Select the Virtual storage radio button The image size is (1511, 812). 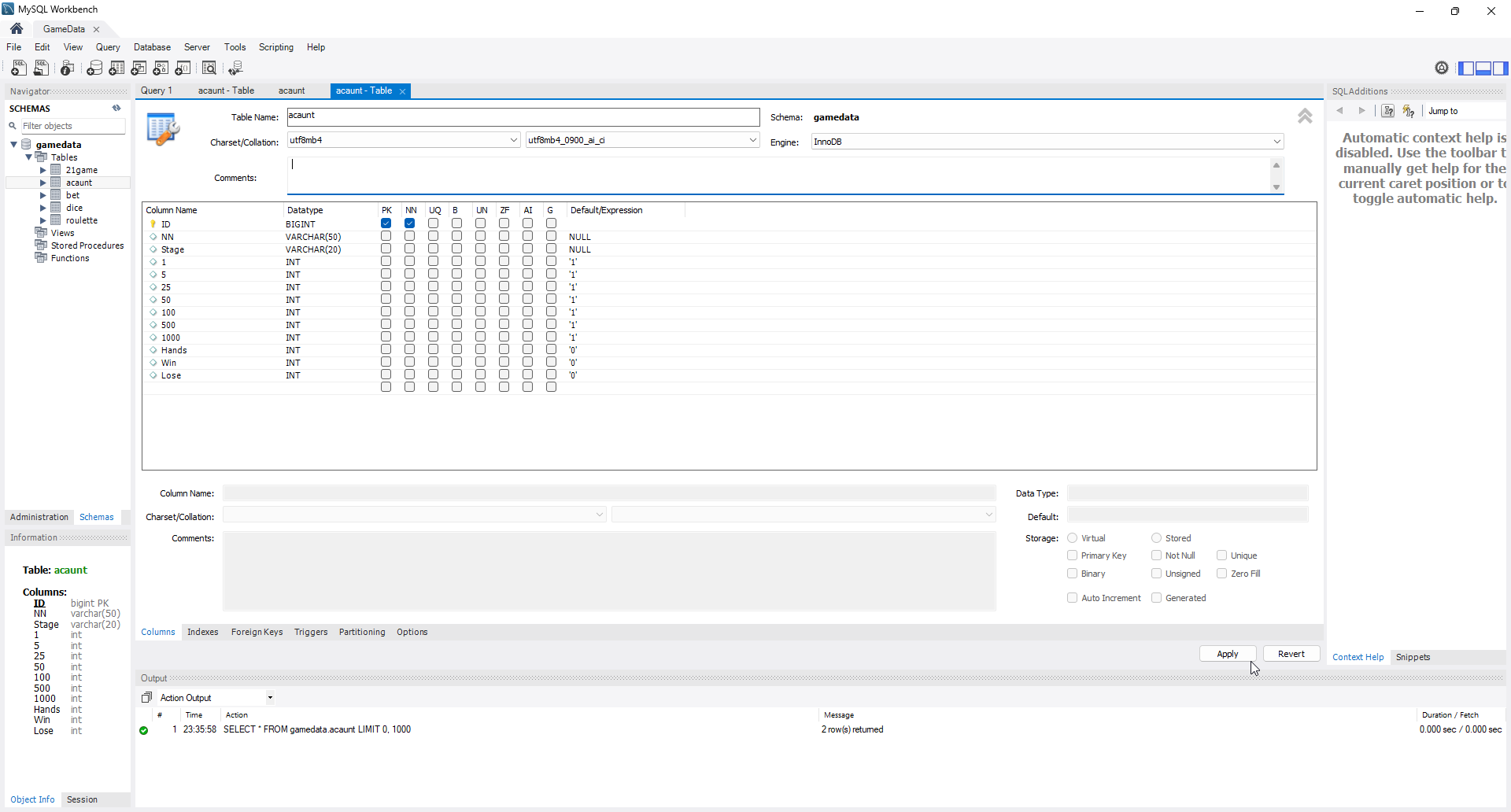click(x=1072, y=538)
